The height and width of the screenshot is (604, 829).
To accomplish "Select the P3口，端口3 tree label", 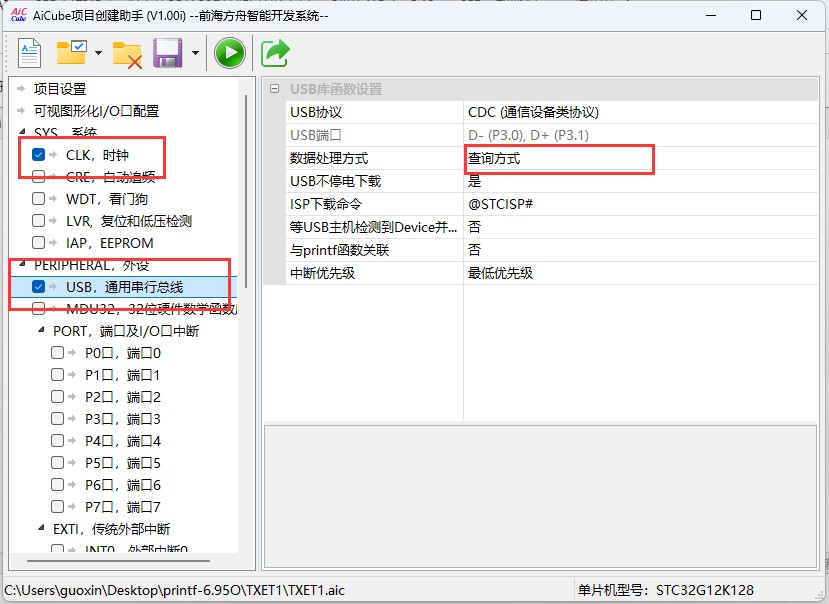I will coord(123,419).
